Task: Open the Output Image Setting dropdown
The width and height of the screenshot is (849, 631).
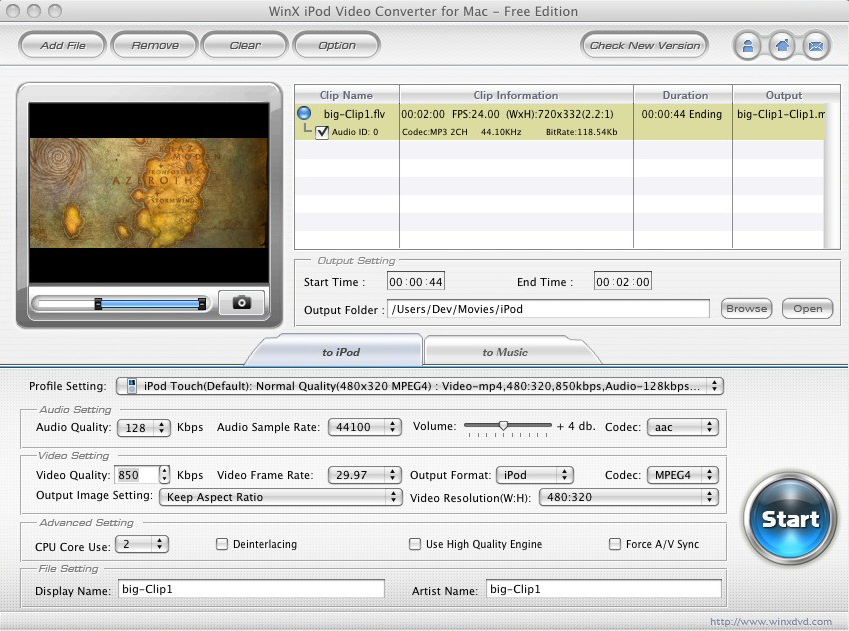Action: [280, 497]
